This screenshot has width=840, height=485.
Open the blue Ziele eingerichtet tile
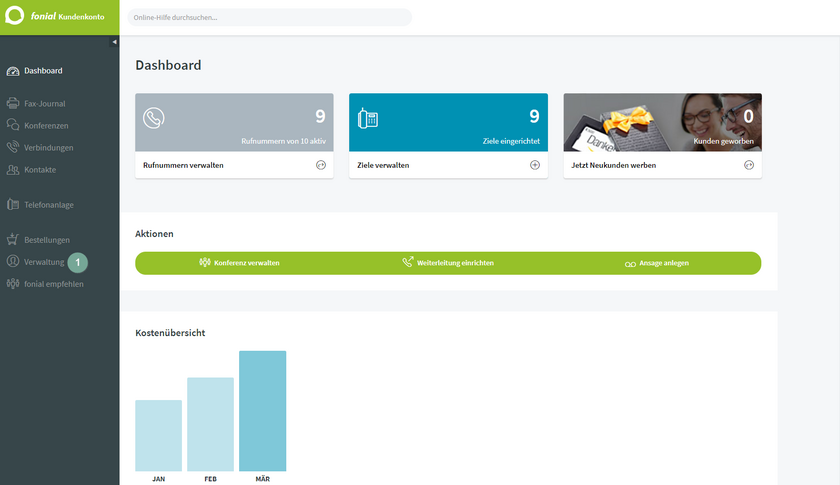click(x=448, y=122)
